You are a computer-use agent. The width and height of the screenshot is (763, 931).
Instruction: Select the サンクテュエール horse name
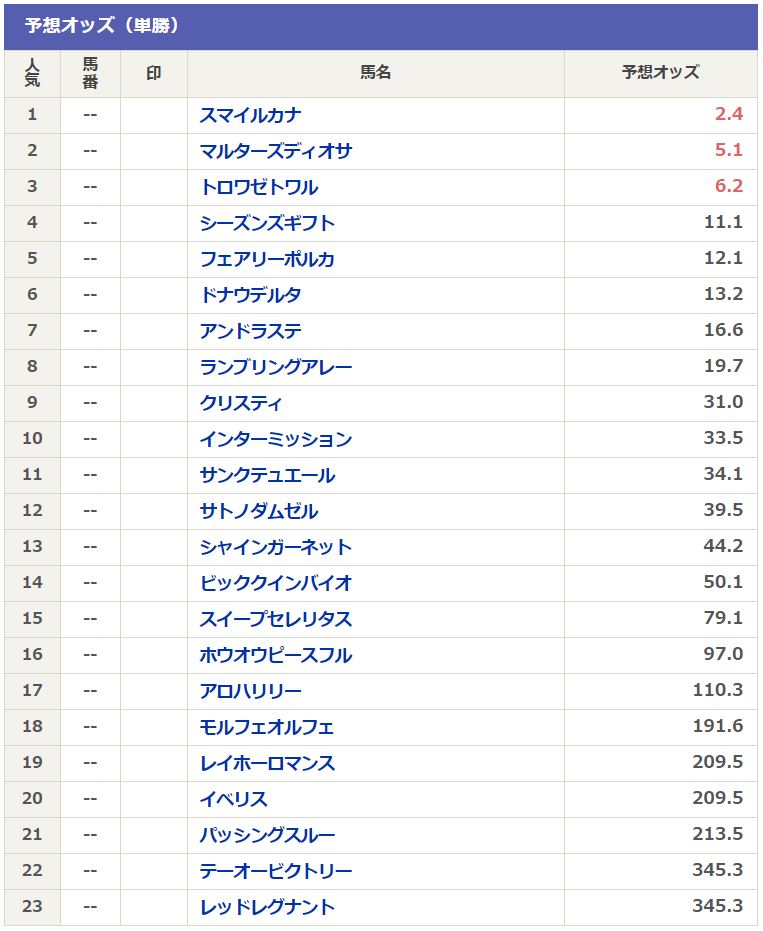(x=267, y=475)
